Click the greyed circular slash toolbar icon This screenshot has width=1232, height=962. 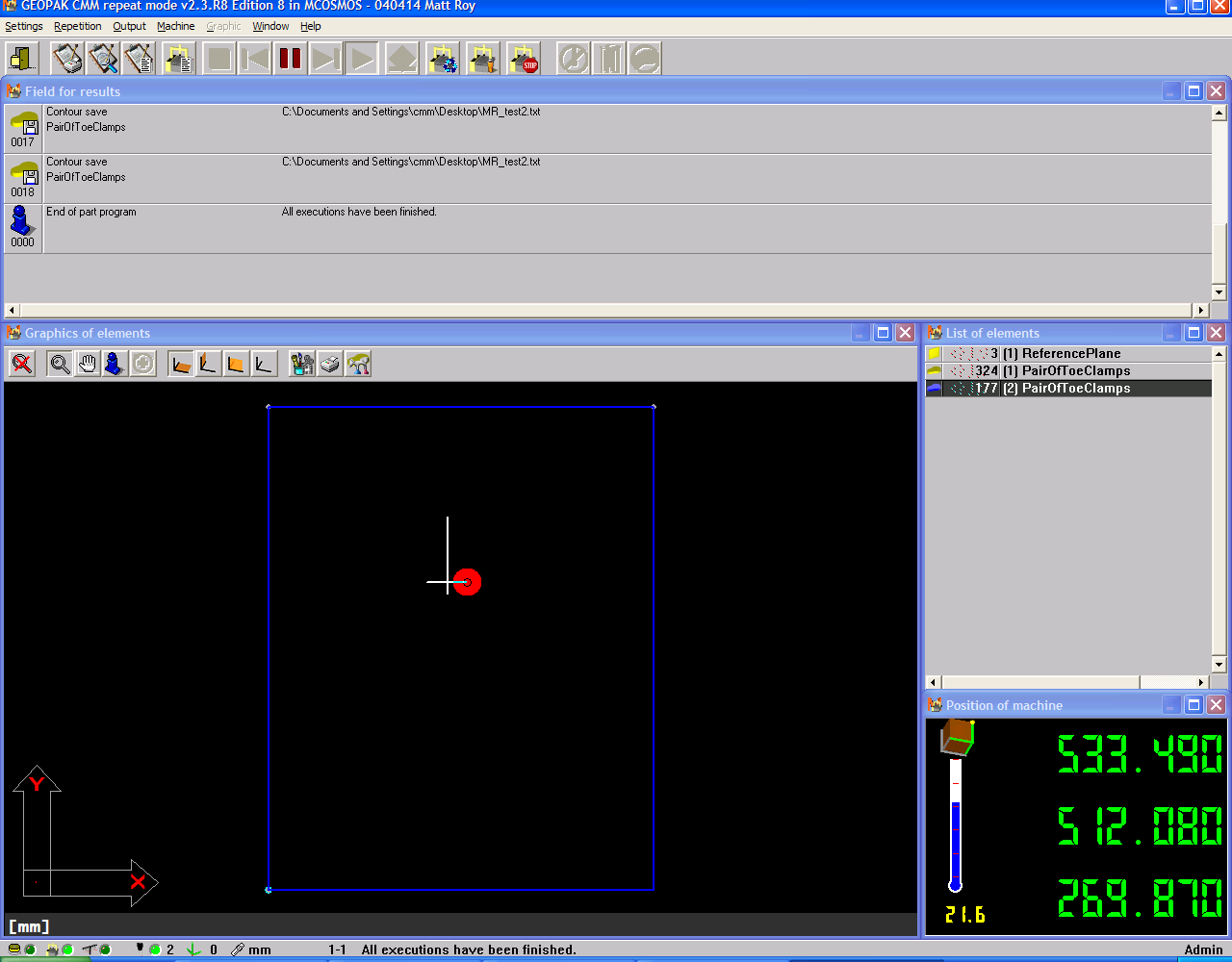coord(574,60)
